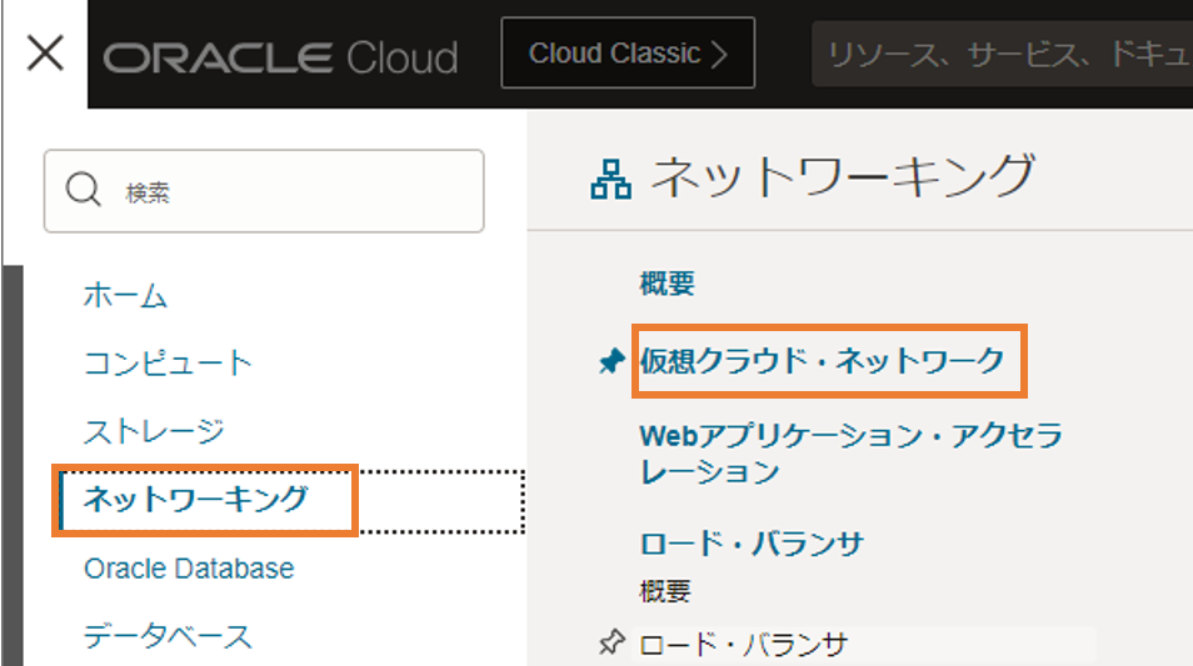Unpin 仮想クラウド・ネットワーク using filled pin icon
Viewport: 1193px width, 666px height.
click(610, 362)
